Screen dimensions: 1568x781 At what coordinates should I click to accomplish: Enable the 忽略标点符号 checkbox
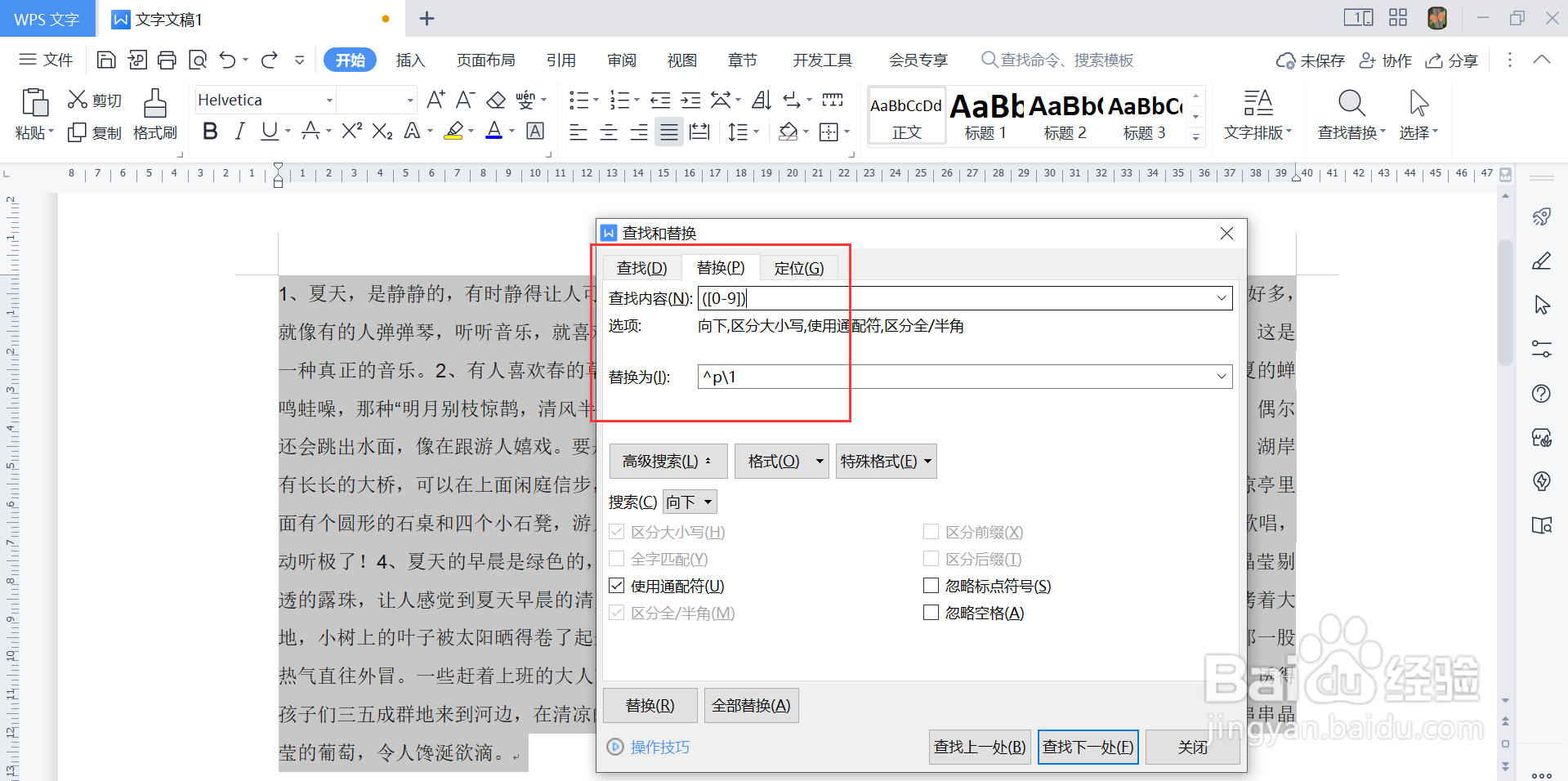coord(931,585)
